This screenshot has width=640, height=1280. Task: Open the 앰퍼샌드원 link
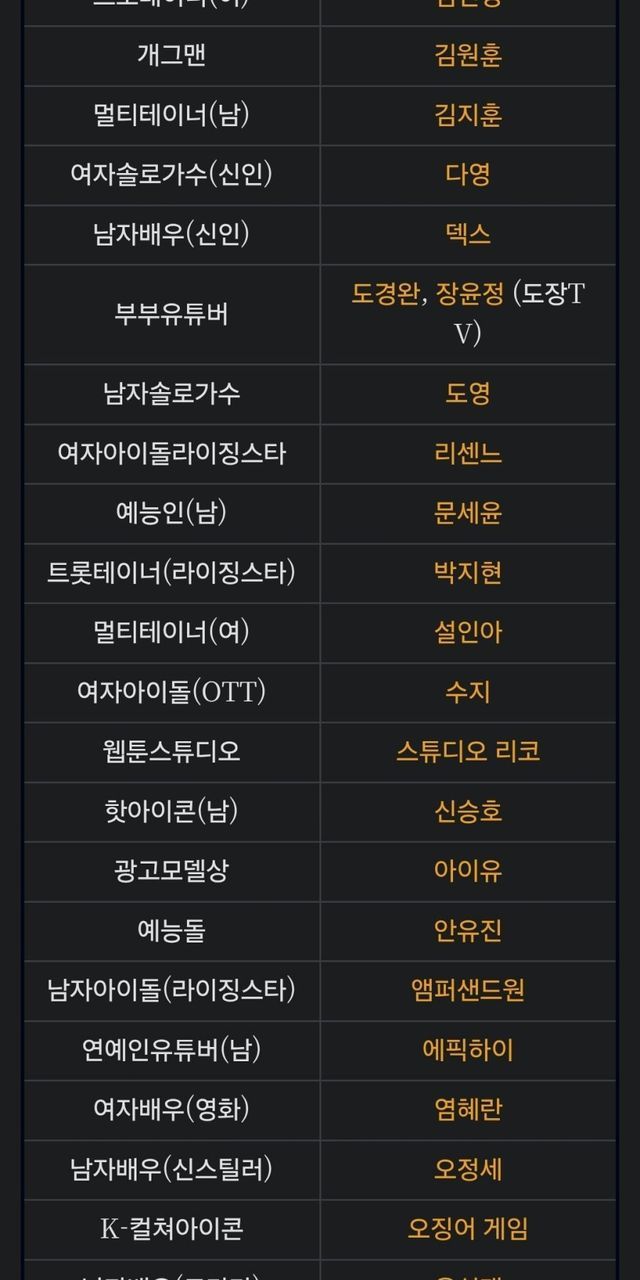(x=468, y=990)
